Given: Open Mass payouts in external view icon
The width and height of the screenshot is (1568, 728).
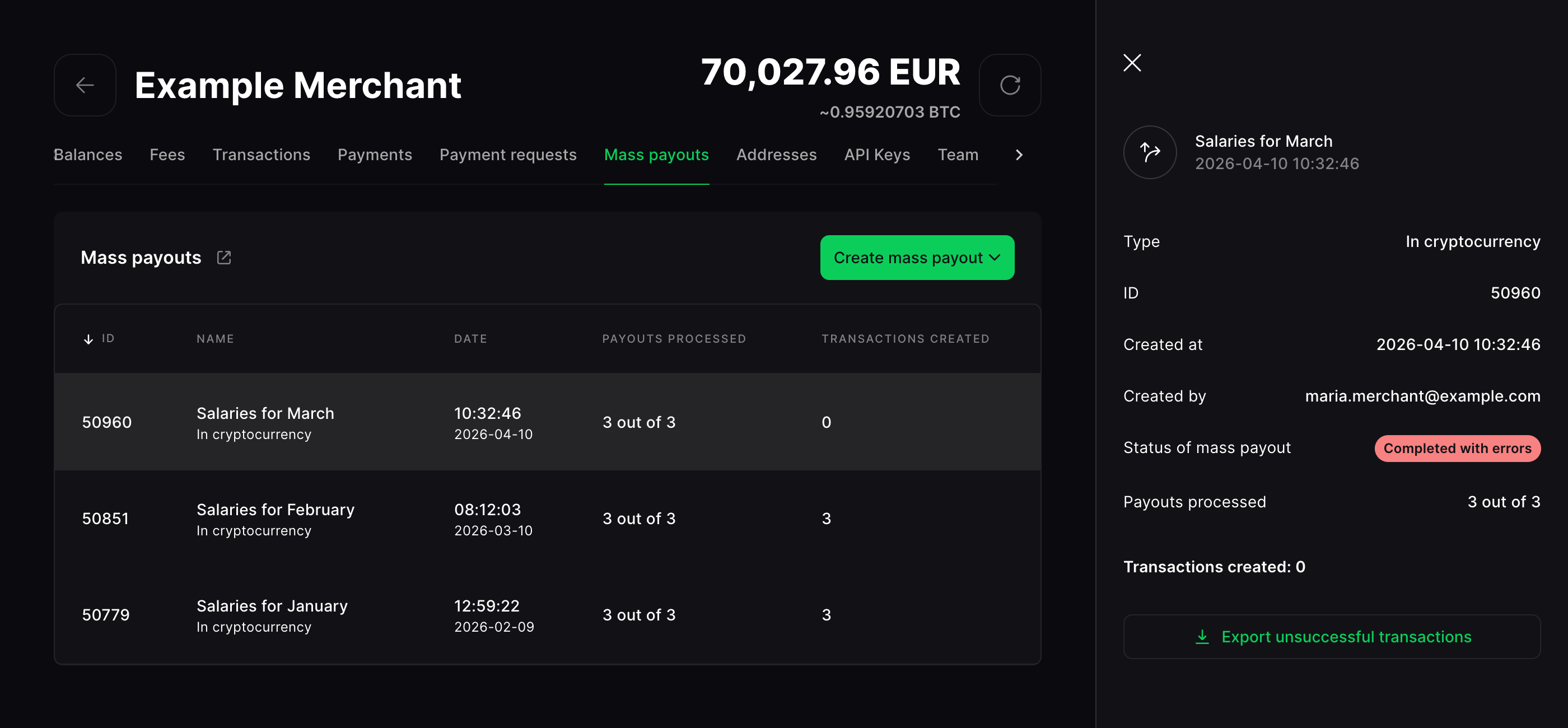Looking at the screenshot, I should tap(224, 258).
